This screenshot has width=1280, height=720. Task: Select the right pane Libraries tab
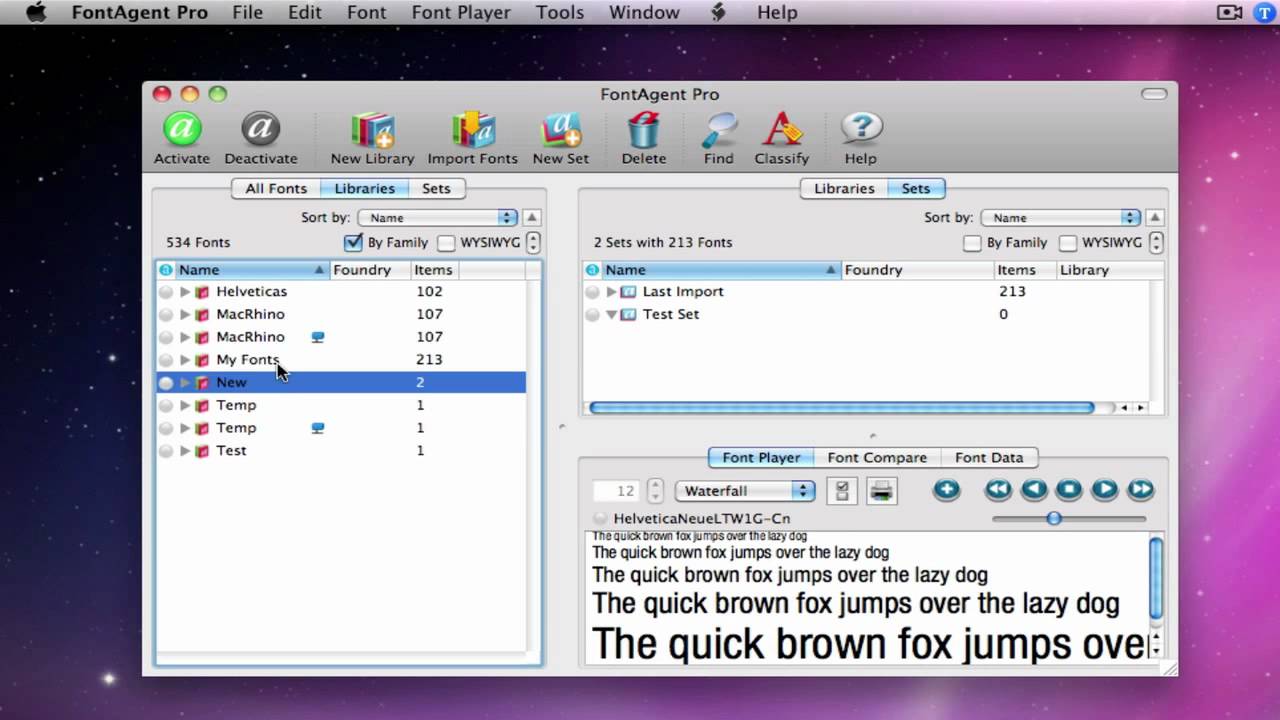[x=844, y=188]
